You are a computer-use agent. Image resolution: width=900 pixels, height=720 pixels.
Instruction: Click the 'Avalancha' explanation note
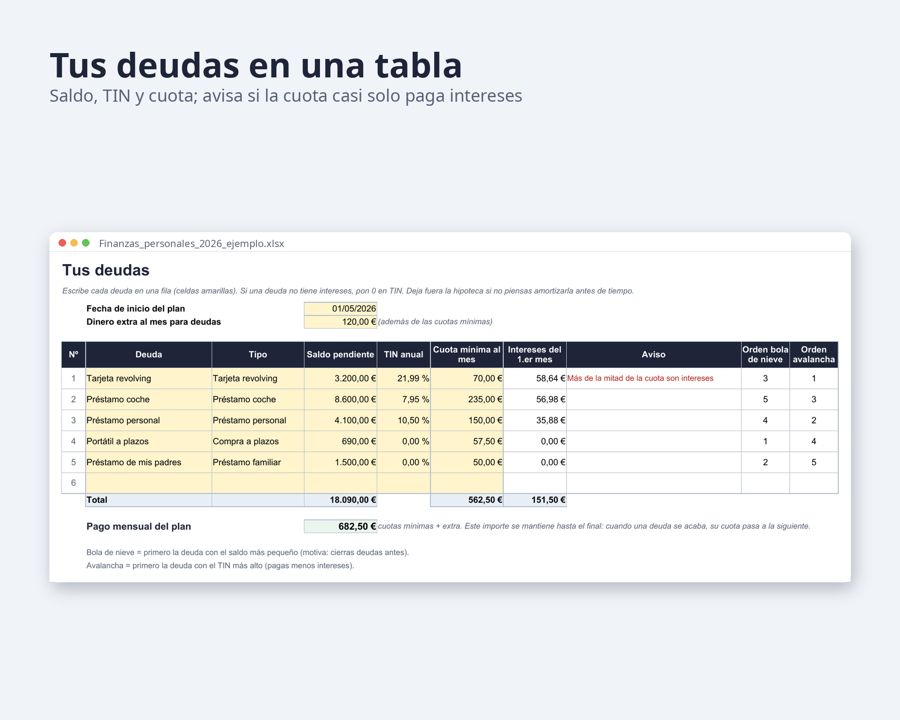[220, 566]
